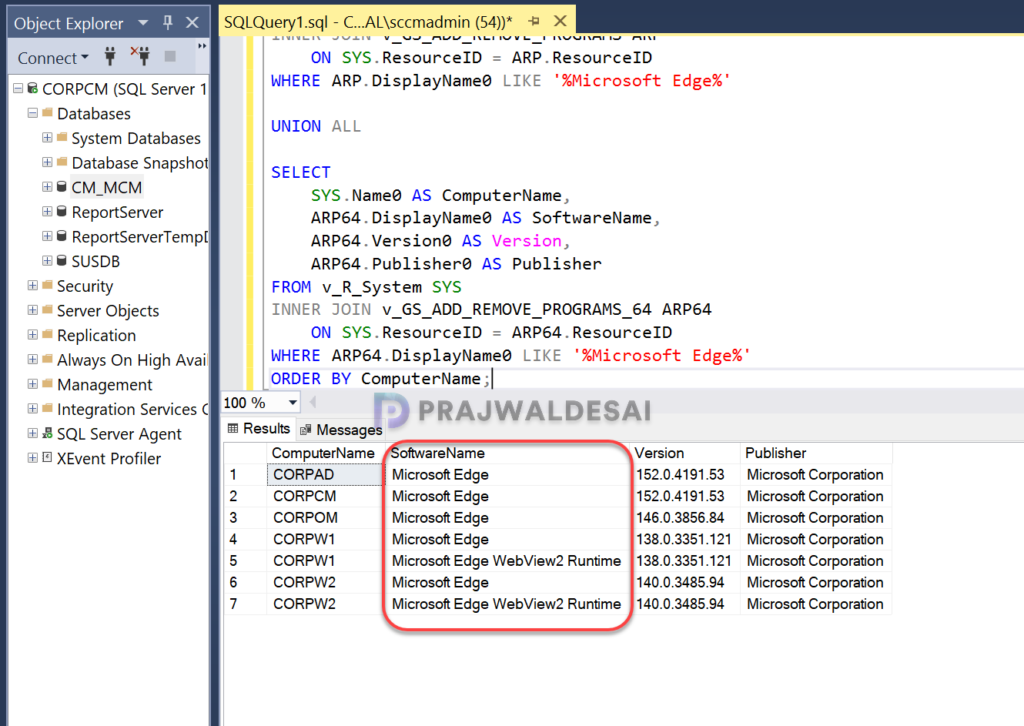Expand the Replication folder
This screenshot has width=1024, height=726.
(33, 334)
